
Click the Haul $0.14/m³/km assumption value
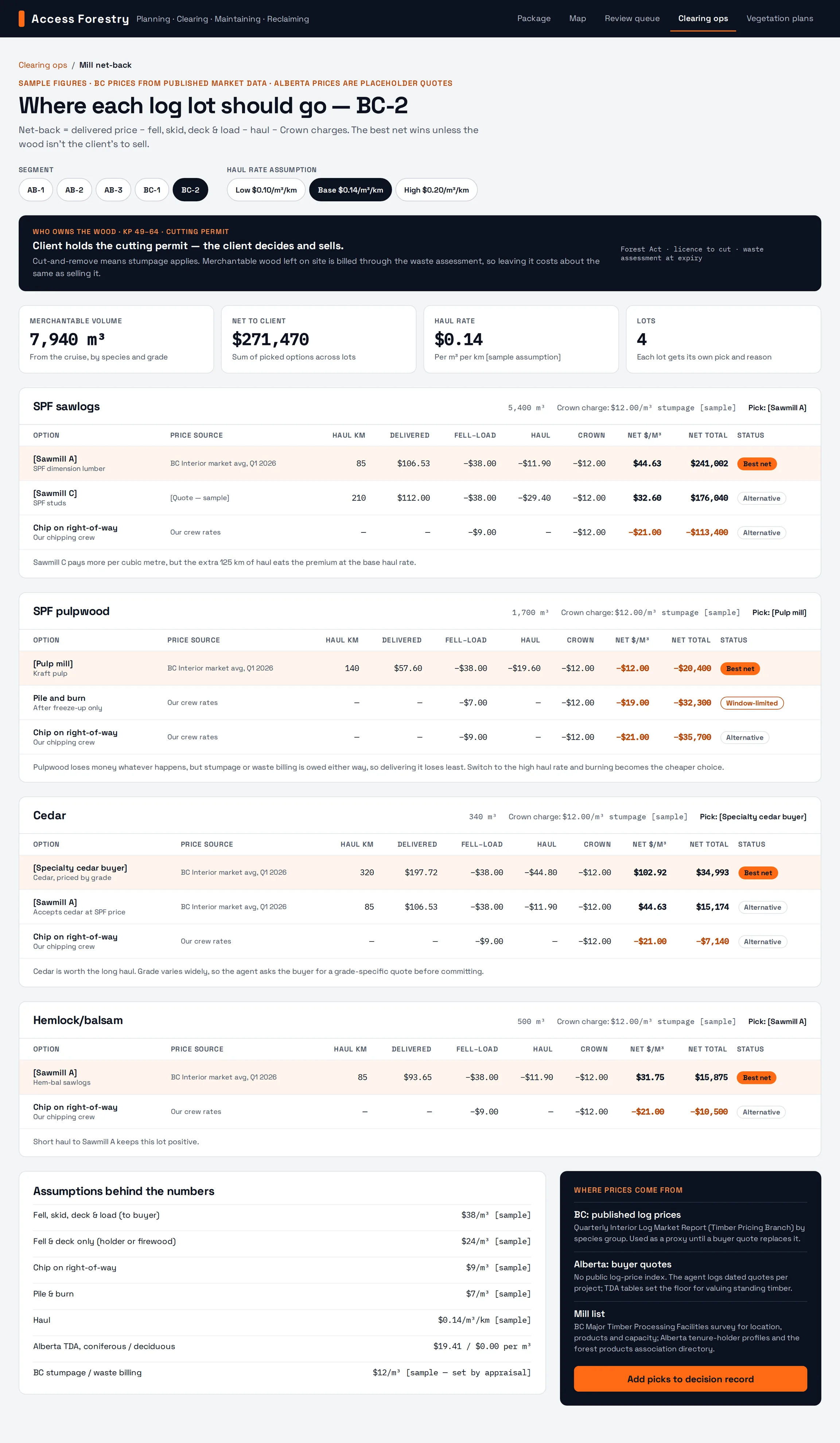tap(484, 1320)
